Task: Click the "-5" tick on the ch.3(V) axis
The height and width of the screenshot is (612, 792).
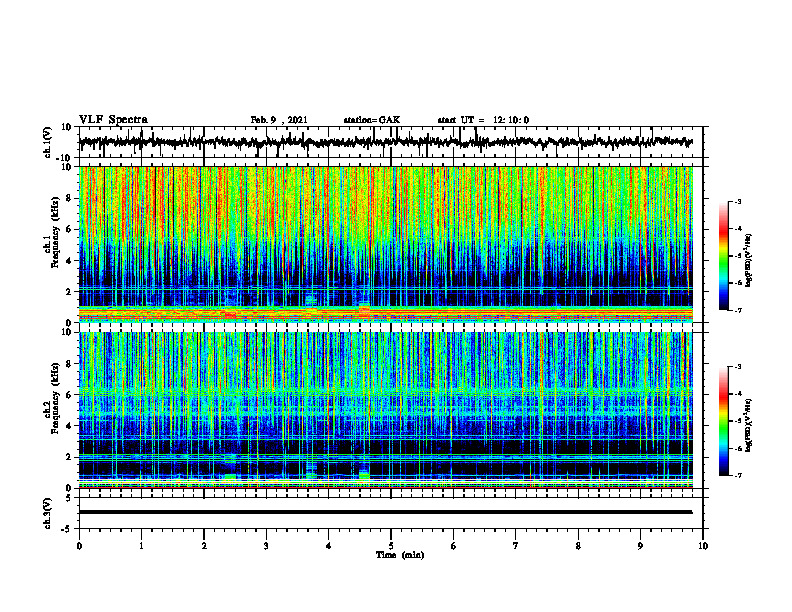Action: coord(67,529)
